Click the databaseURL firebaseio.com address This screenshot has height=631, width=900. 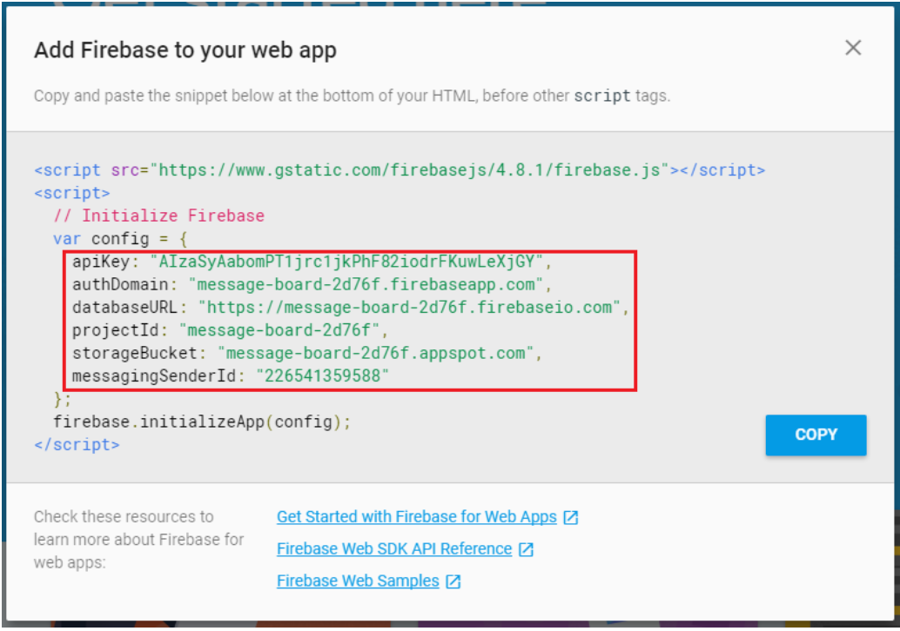coord(410,307)
